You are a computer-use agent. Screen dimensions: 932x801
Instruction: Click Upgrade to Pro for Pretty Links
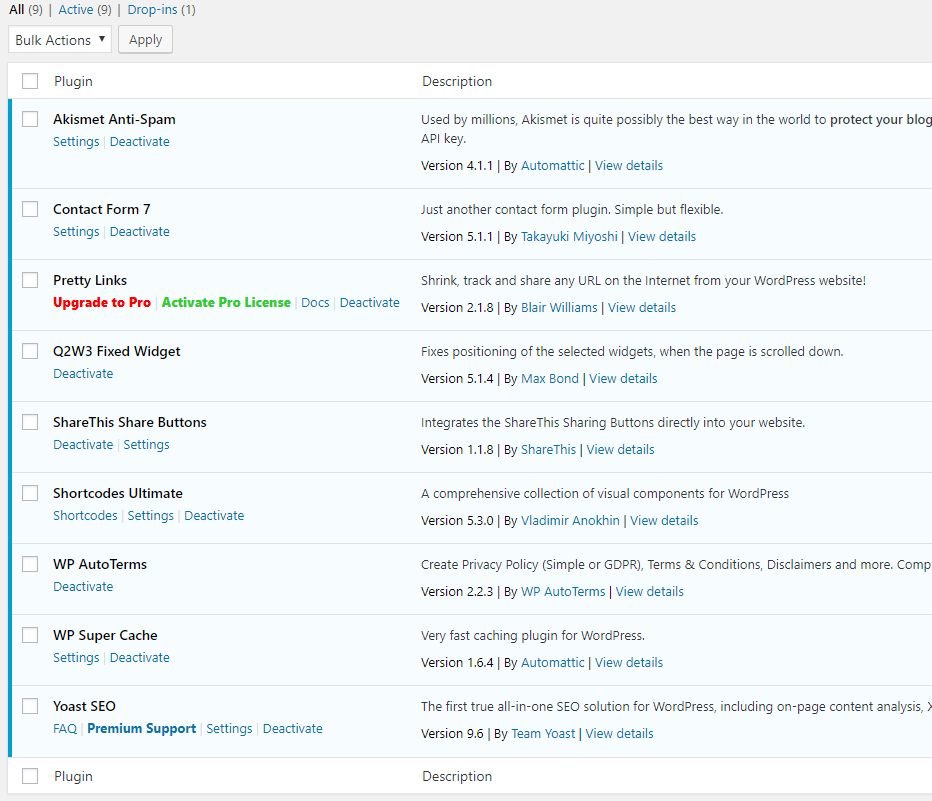click(102, 302)
